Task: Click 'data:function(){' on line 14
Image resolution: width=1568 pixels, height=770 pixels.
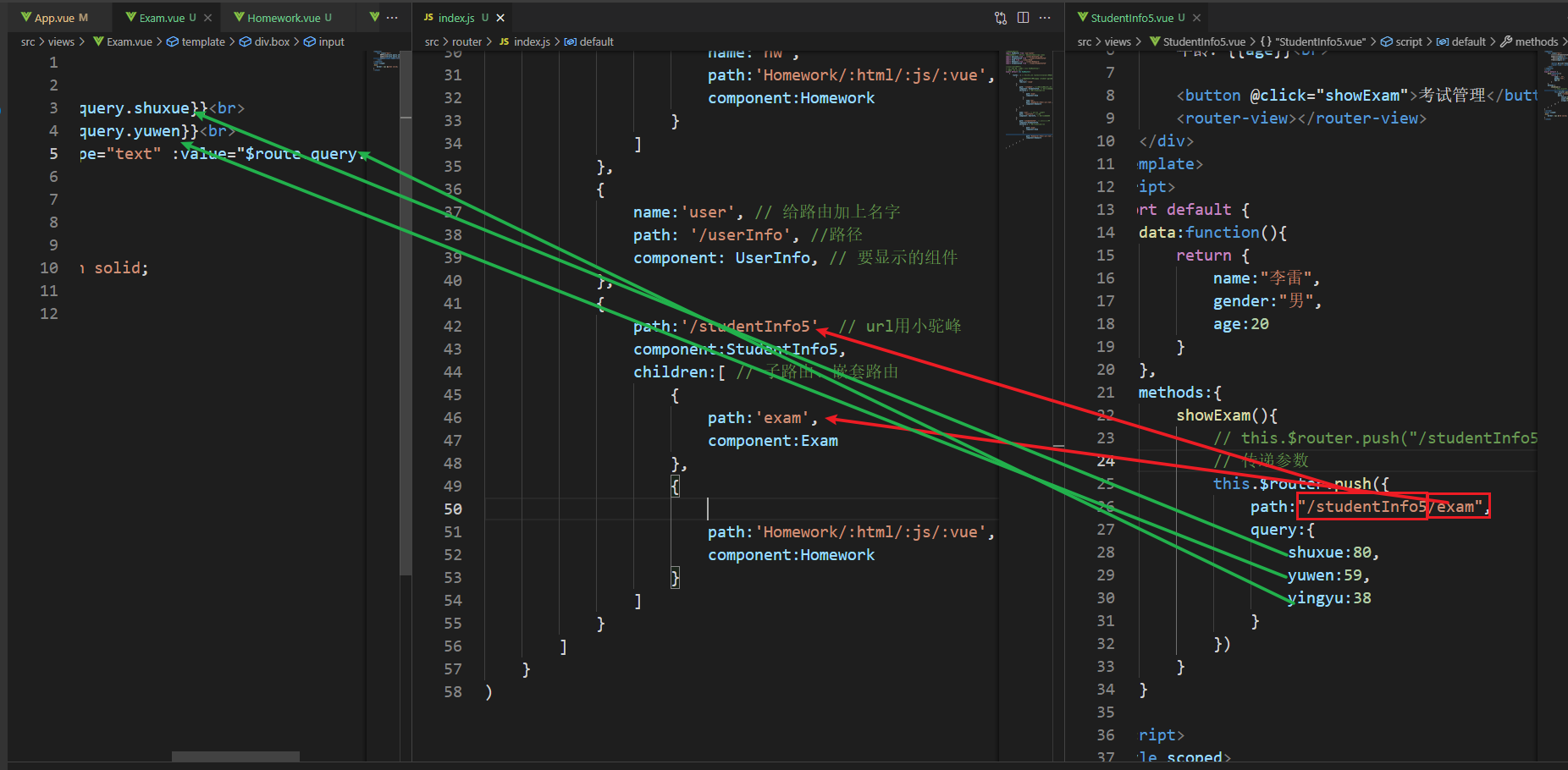Action: (x=1212, y=233)
